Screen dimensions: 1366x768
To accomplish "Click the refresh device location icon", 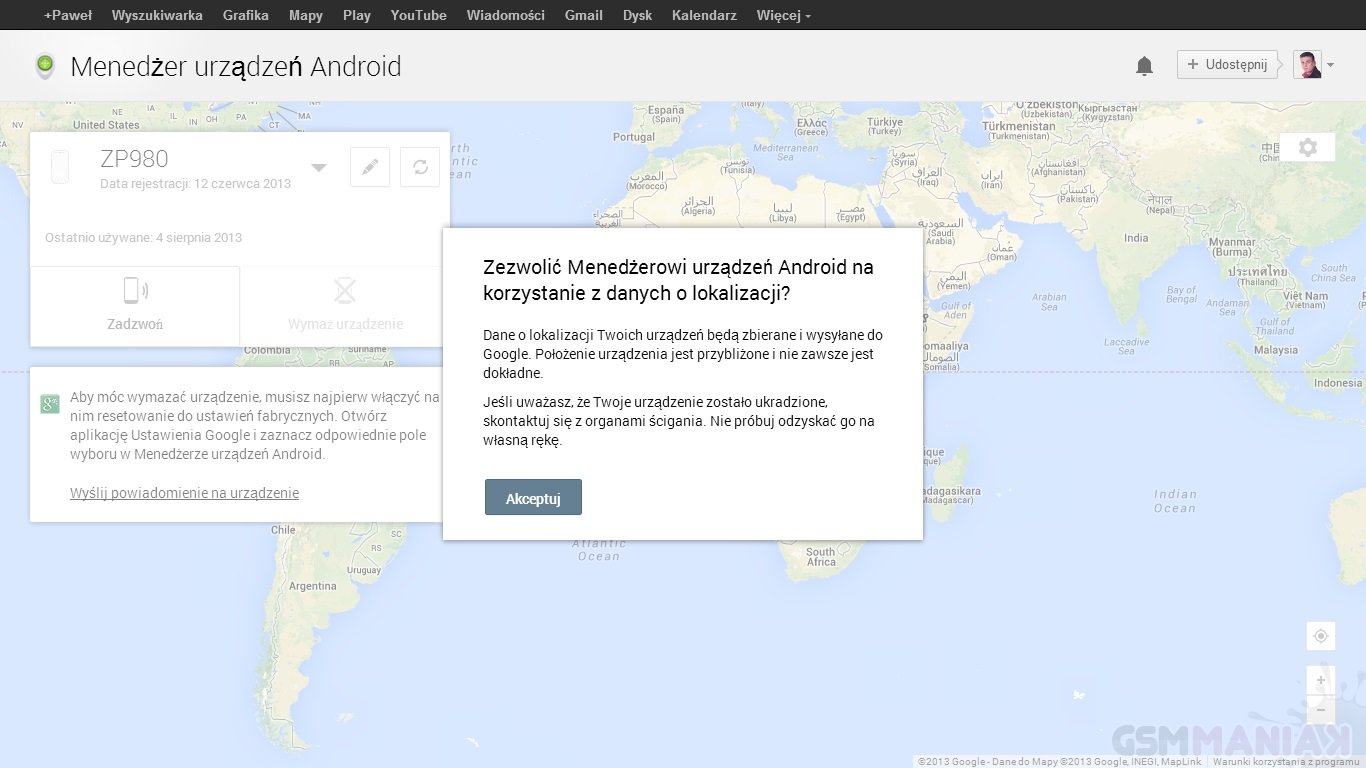I will [420, 167].
